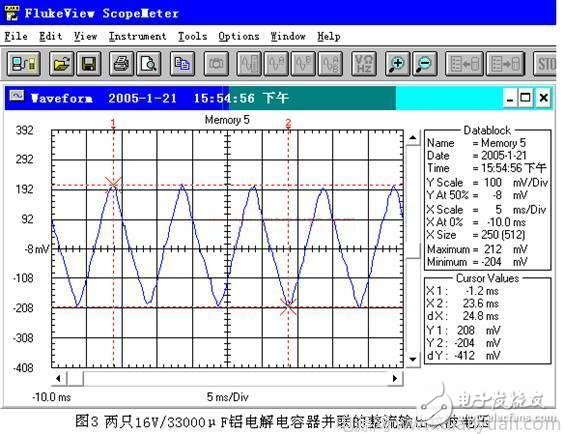Open the Tools menu
The width and height of the screenshot is (564, 434).
(192, 36)
